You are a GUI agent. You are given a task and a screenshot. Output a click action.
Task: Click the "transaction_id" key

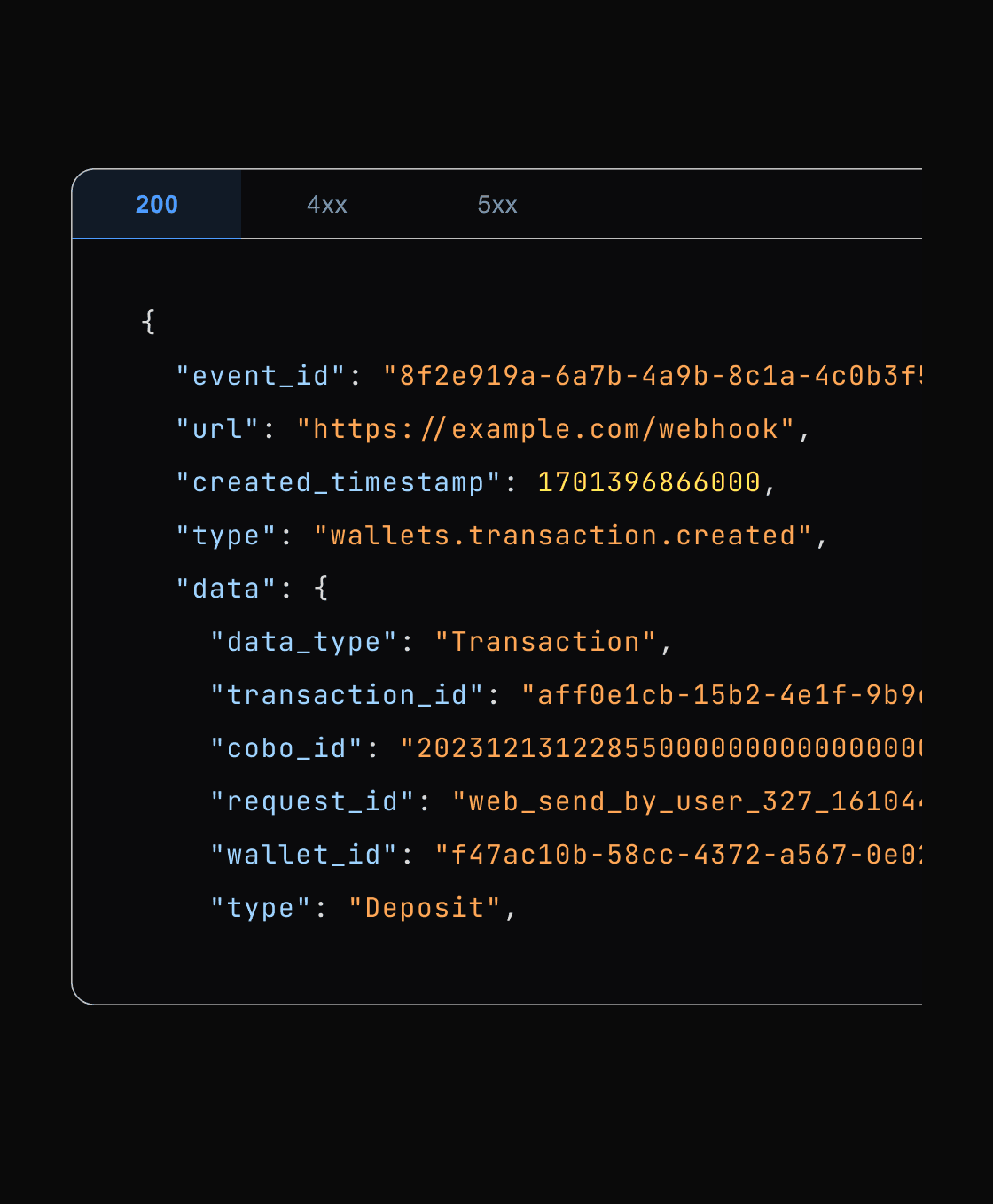pos(347,695)
